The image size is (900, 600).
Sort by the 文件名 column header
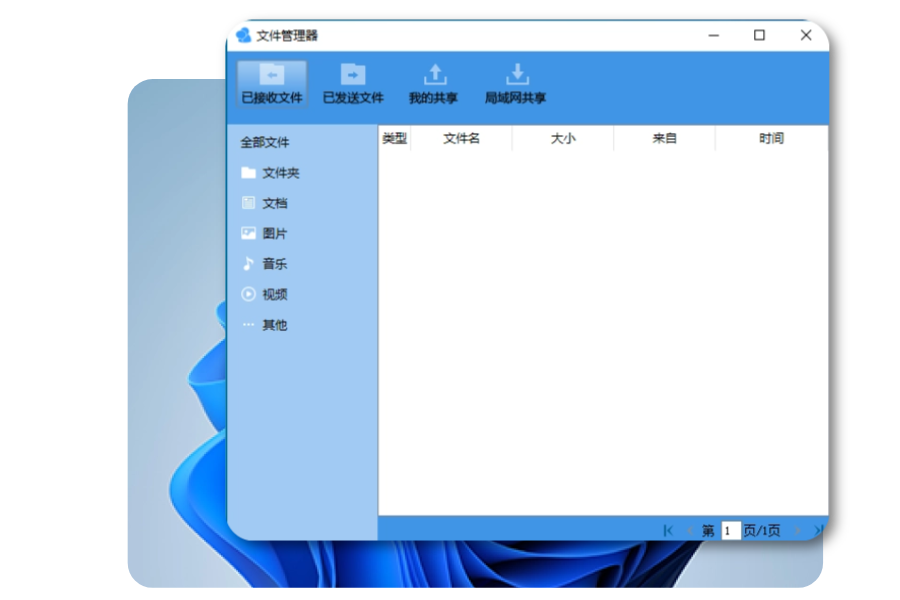point(462,138)
